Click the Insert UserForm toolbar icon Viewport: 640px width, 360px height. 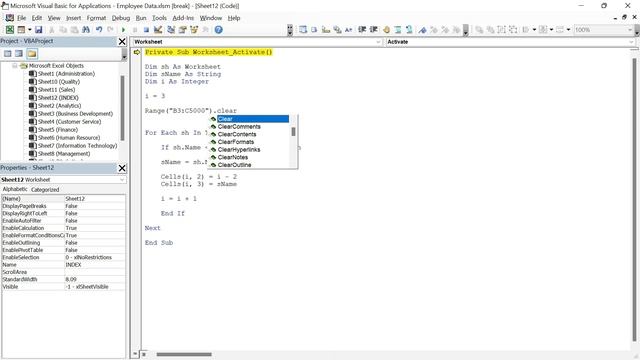[21, 29]
